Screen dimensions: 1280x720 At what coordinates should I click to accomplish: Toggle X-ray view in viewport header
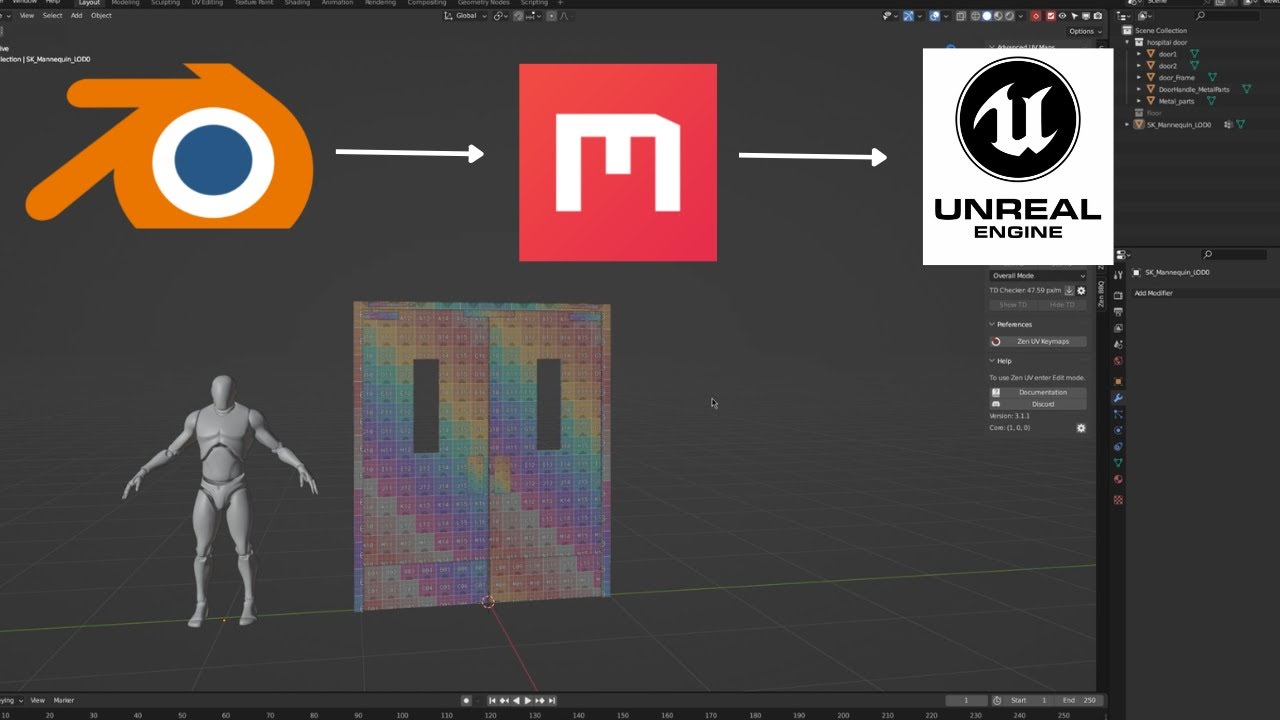(x=961, y=16)
